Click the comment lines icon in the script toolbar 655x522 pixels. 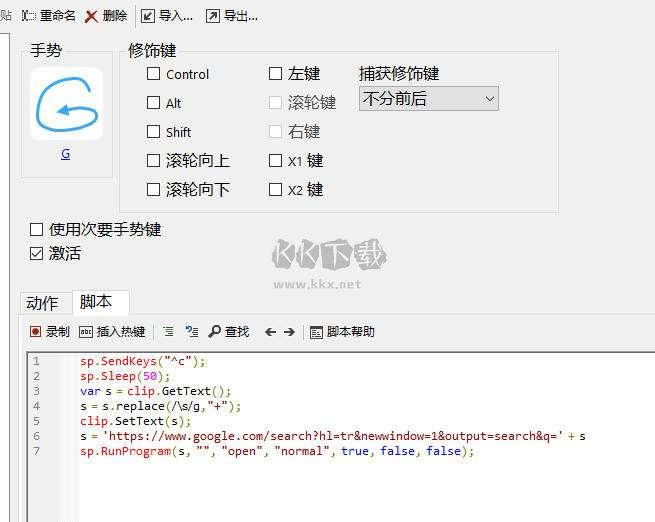[192, 332]
